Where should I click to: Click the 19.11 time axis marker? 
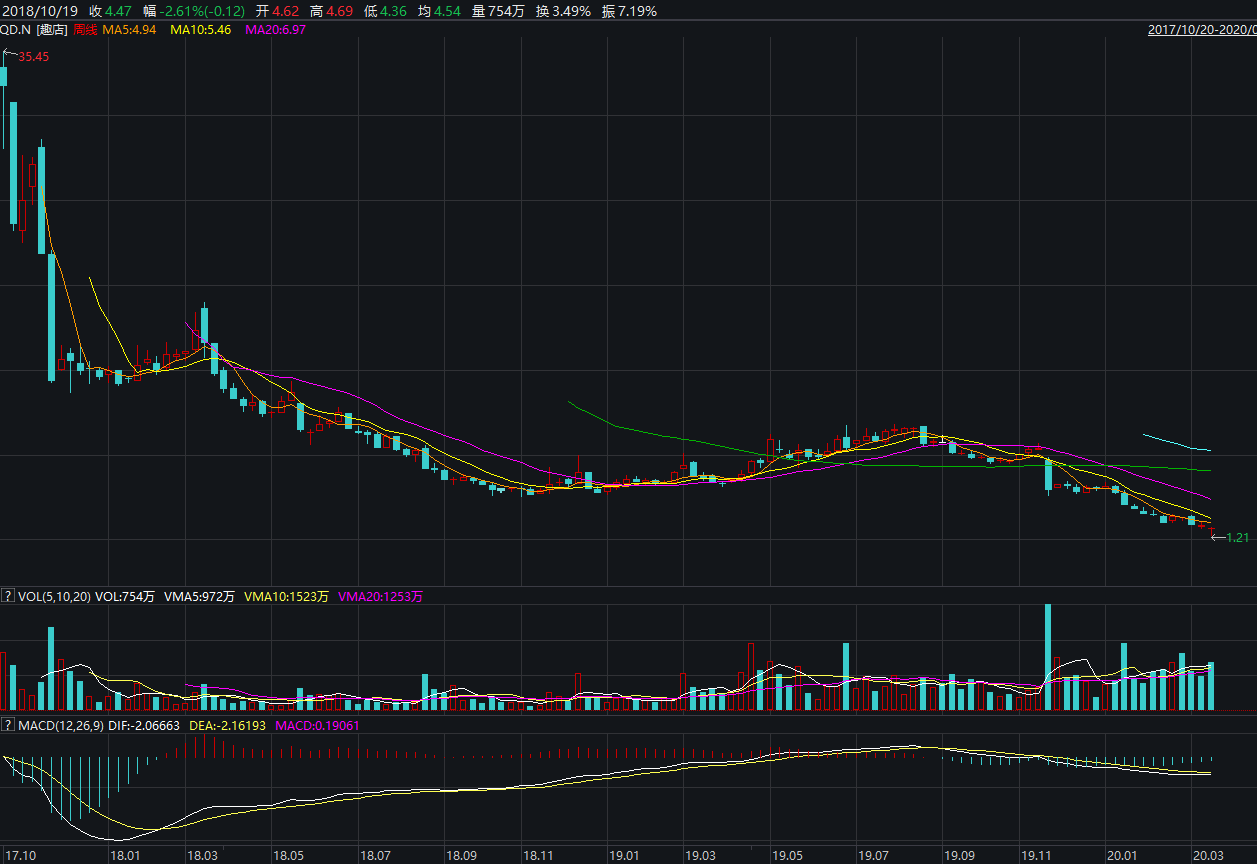pyautogui.click(x=1036, y=856)
